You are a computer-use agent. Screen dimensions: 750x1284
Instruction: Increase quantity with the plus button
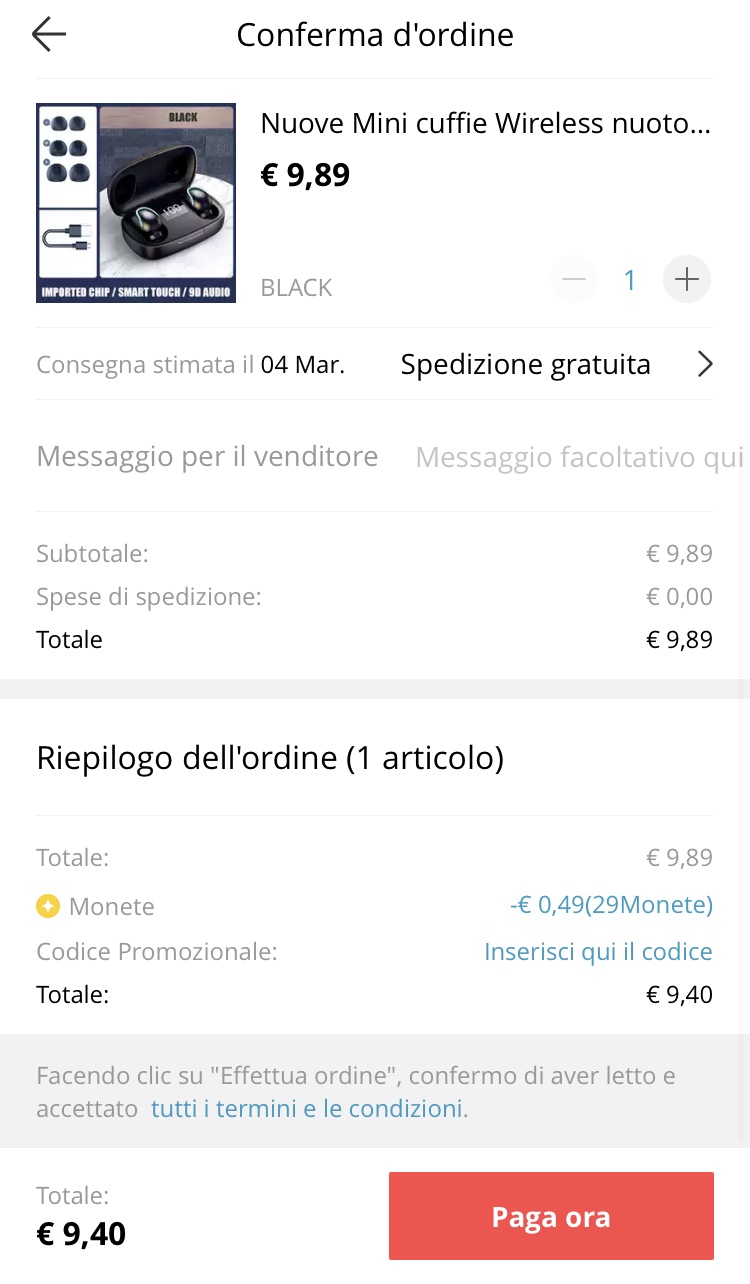[x=687, y=280]
